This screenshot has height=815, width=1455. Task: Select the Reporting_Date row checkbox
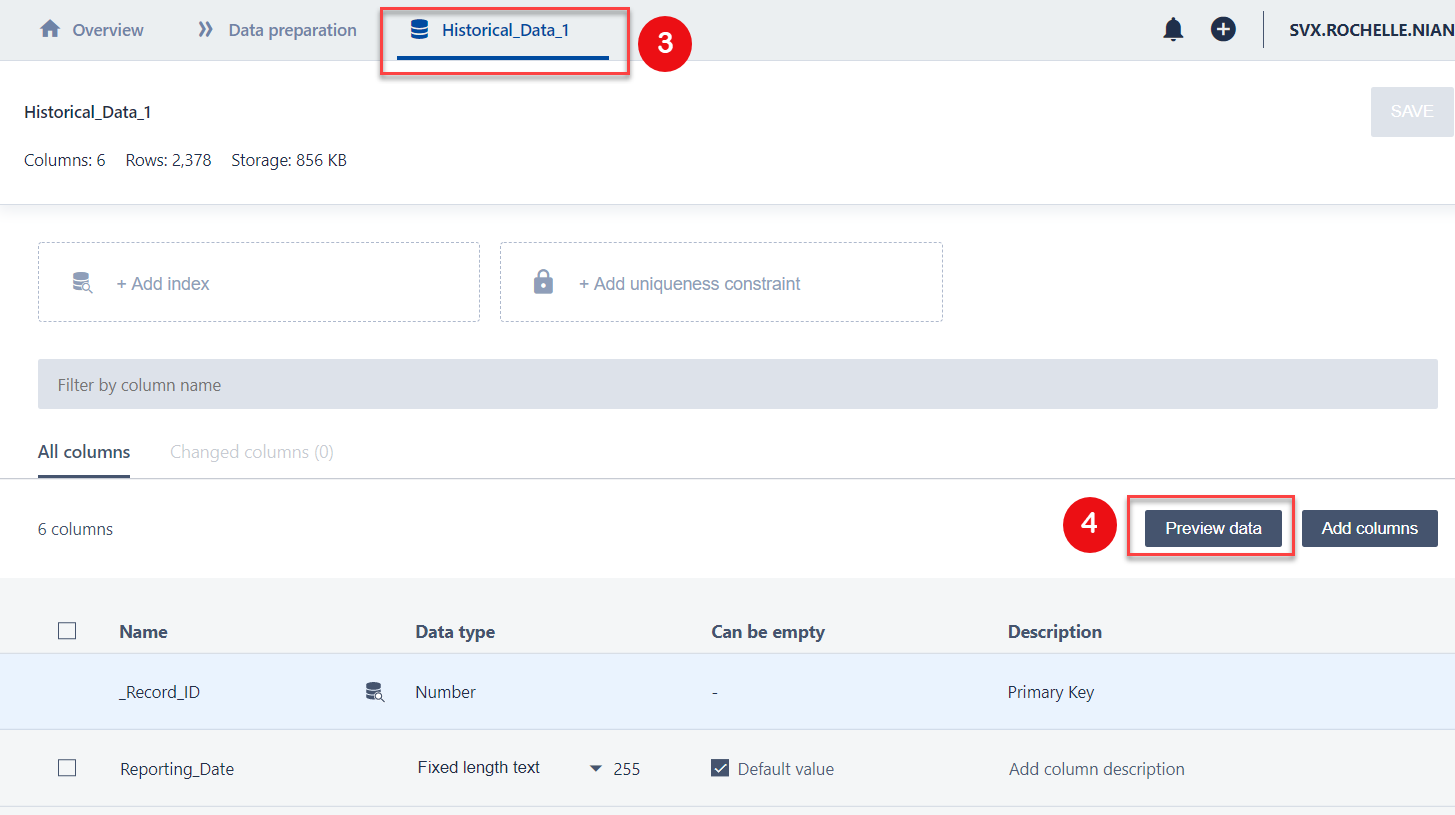(67, 768)
